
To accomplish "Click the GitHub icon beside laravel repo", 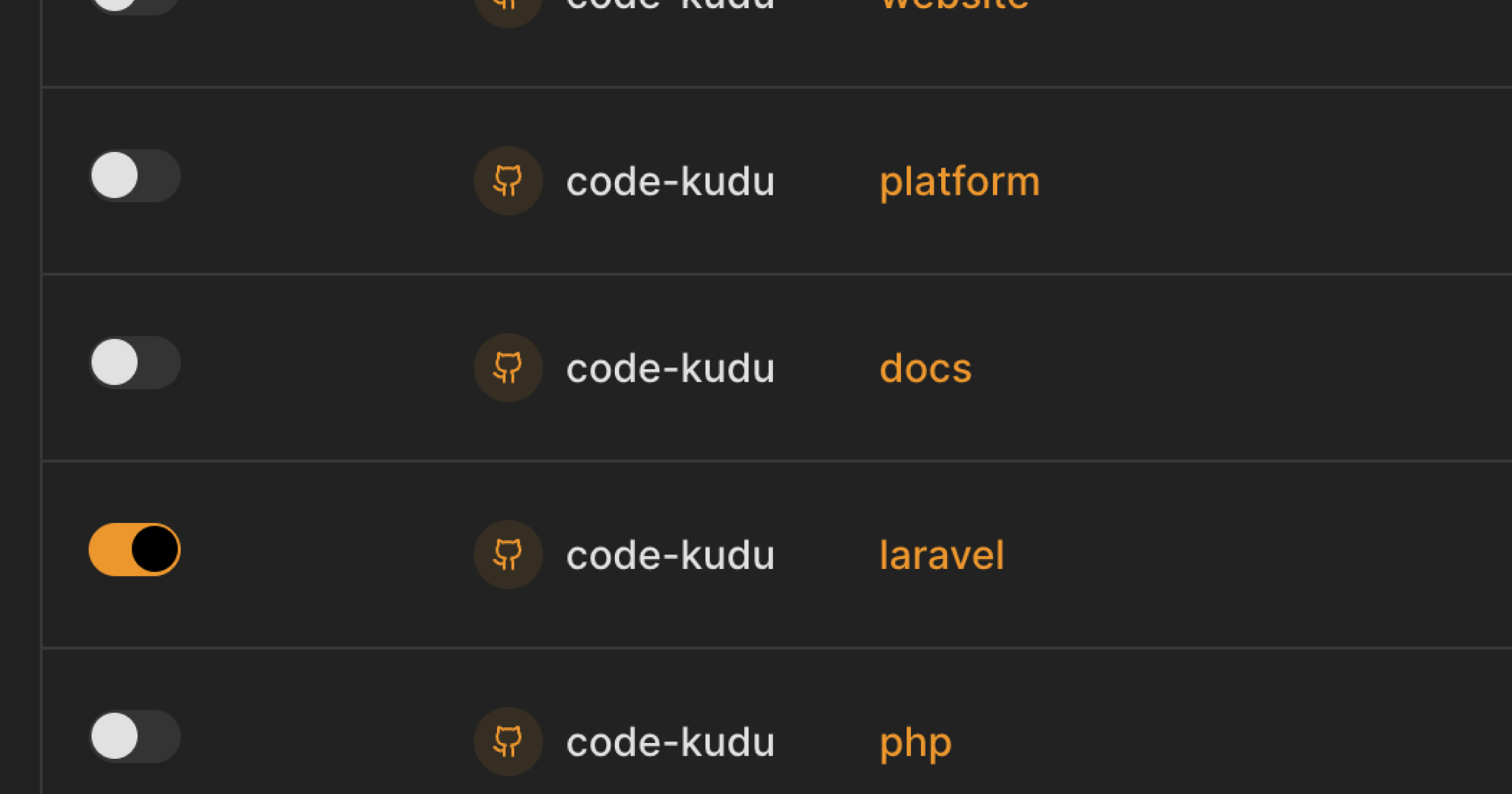I will point(508,553).
